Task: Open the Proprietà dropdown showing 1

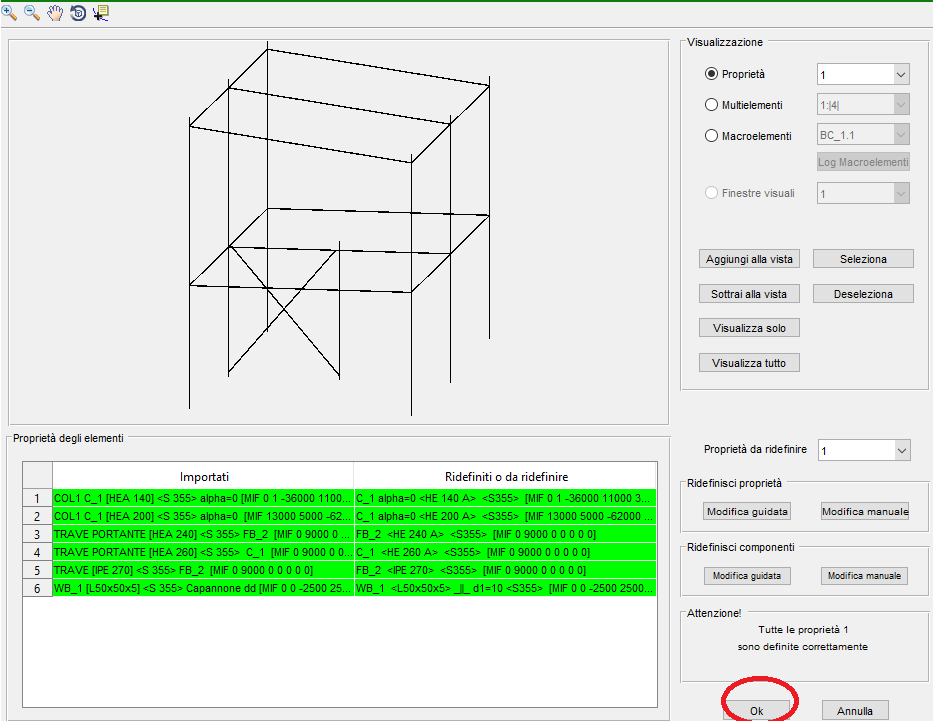Action: (x=863, y=75)
